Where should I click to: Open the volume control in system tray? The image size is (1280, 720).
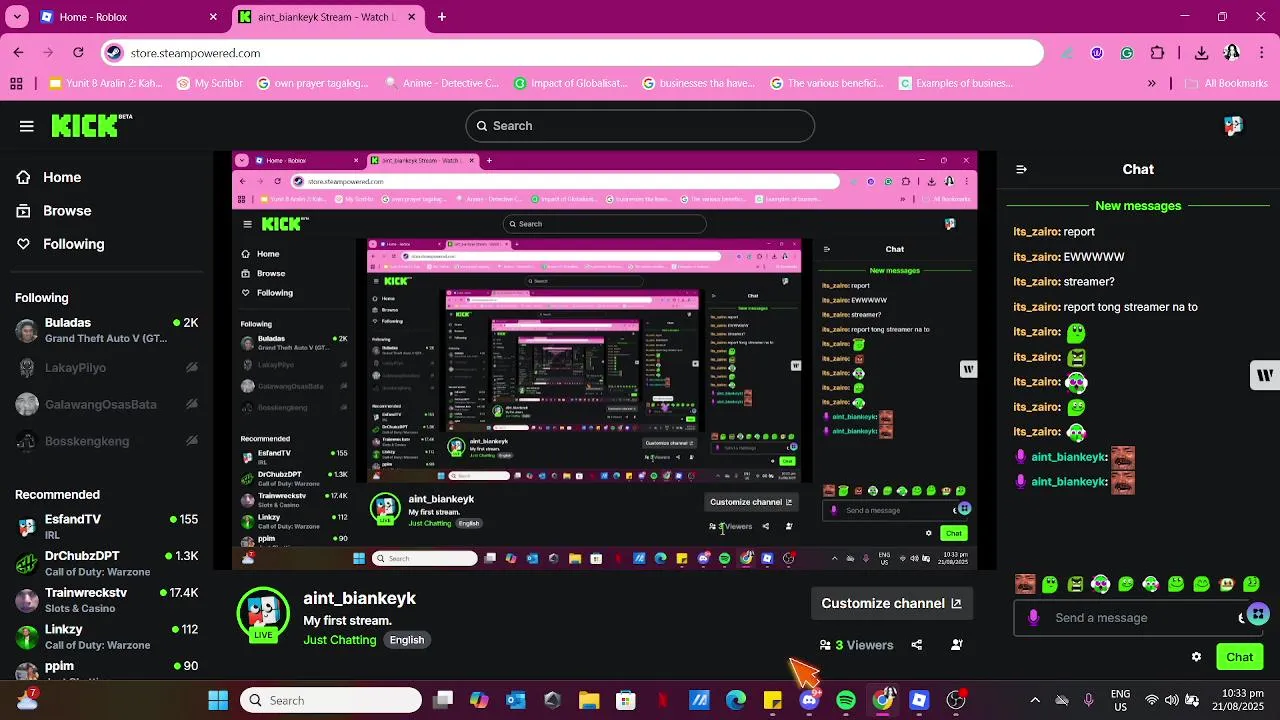(x=1172, y=700)
